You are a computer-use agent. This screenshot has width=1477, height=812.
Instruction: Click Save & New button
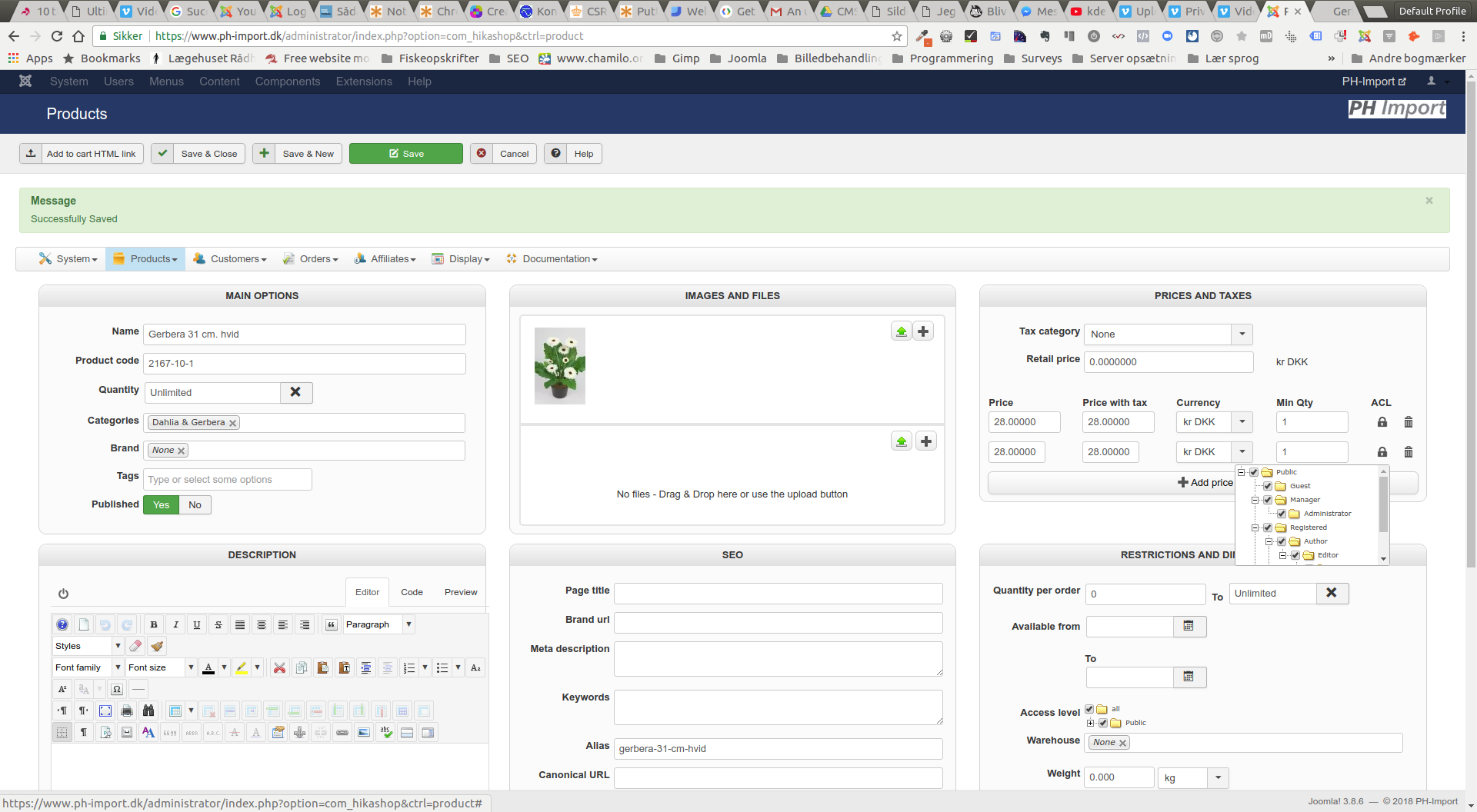pyautogui.click(x=297, y=154)
